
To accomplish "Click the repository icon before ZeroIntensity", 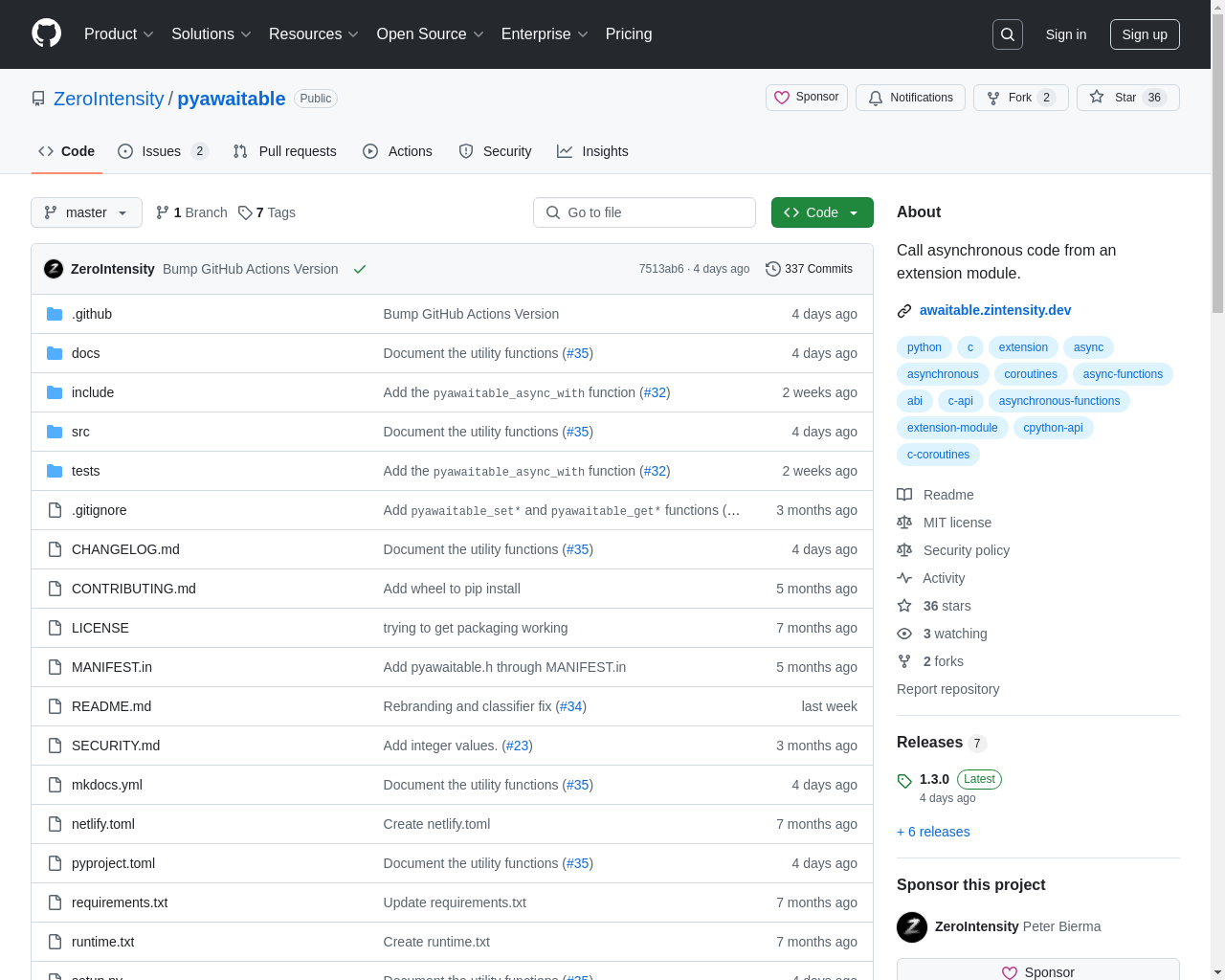I will (38, 99).
